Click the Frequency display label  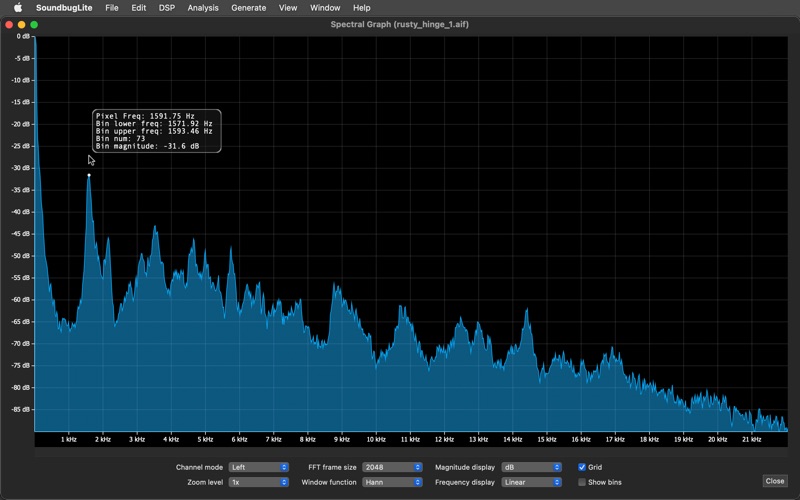tap(465, 482)
